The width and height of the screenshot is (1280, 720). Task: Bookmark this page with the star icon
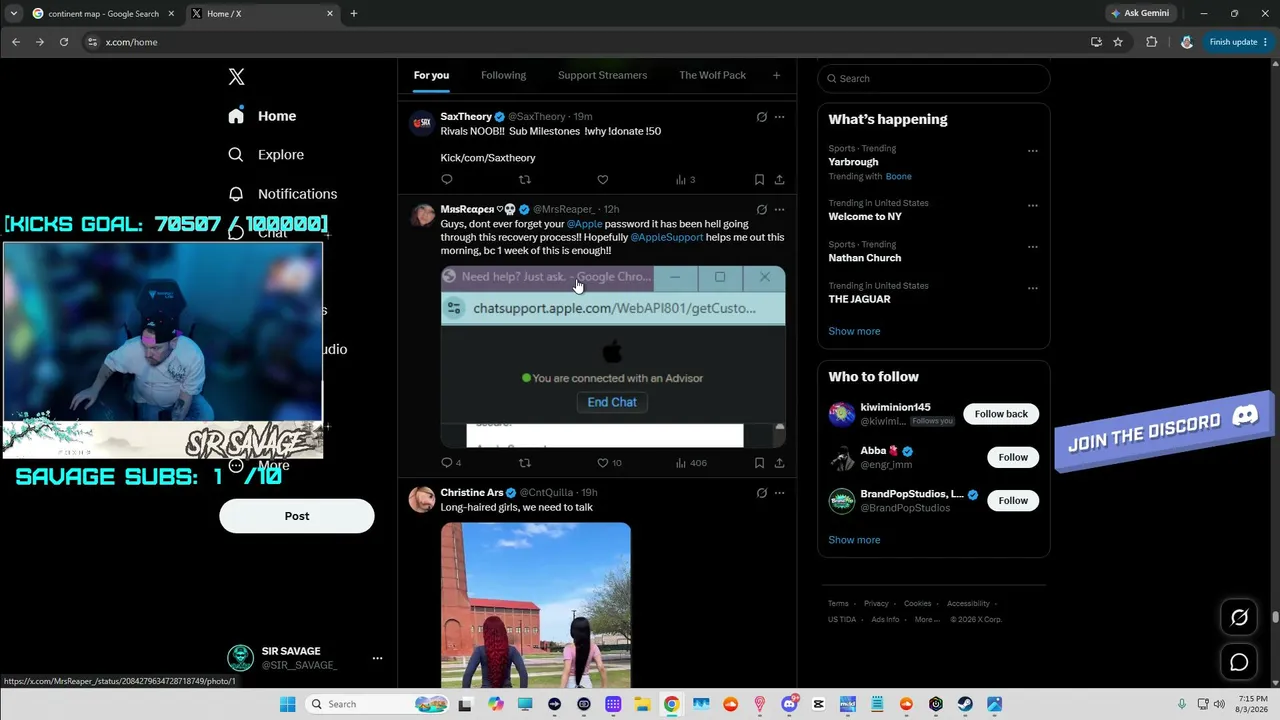coord(1118,42)
